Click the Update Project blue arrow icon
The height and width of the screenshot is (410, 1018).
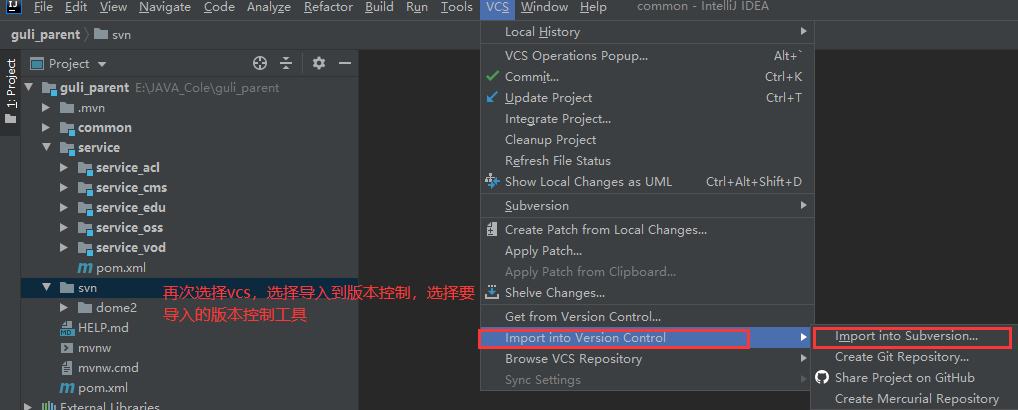pos(493,97)
